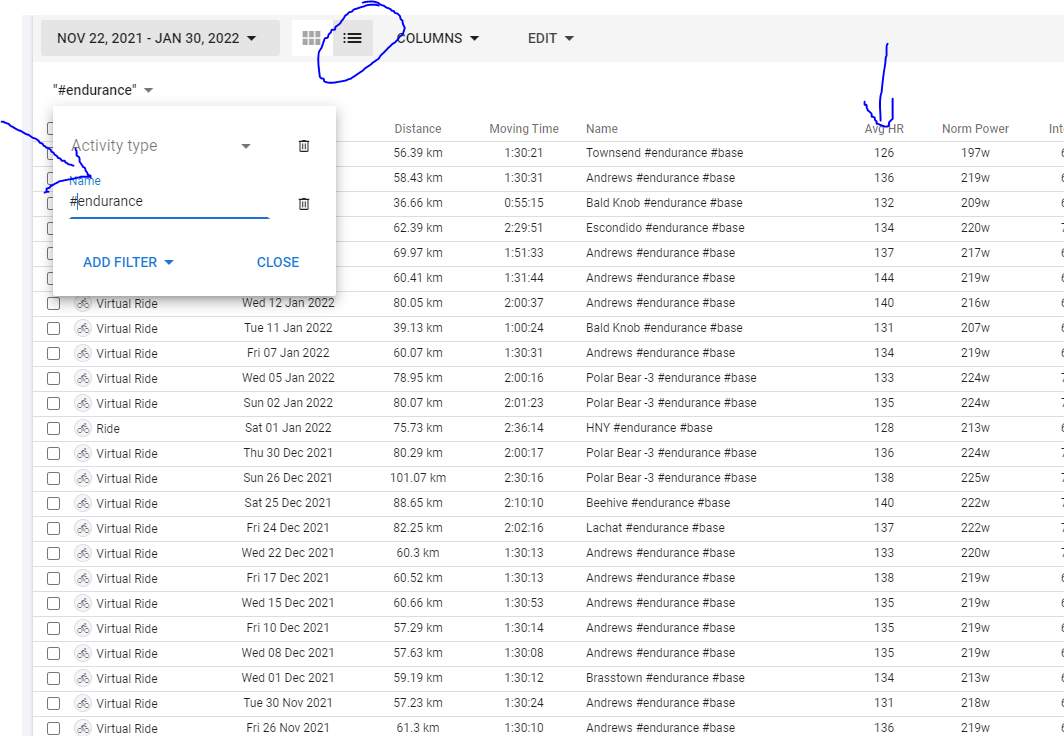The height and width of the screenshot is (736, 1064).
Task: Tick the checkbox for Tue 30 Nov 2021
Action: click(54, 703)
